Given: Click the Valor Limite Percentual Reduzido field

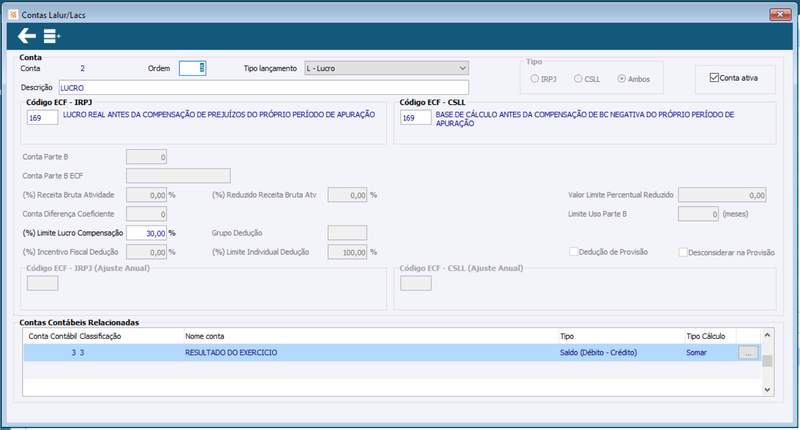Looking at the screenshot, I should pos(722,195).
